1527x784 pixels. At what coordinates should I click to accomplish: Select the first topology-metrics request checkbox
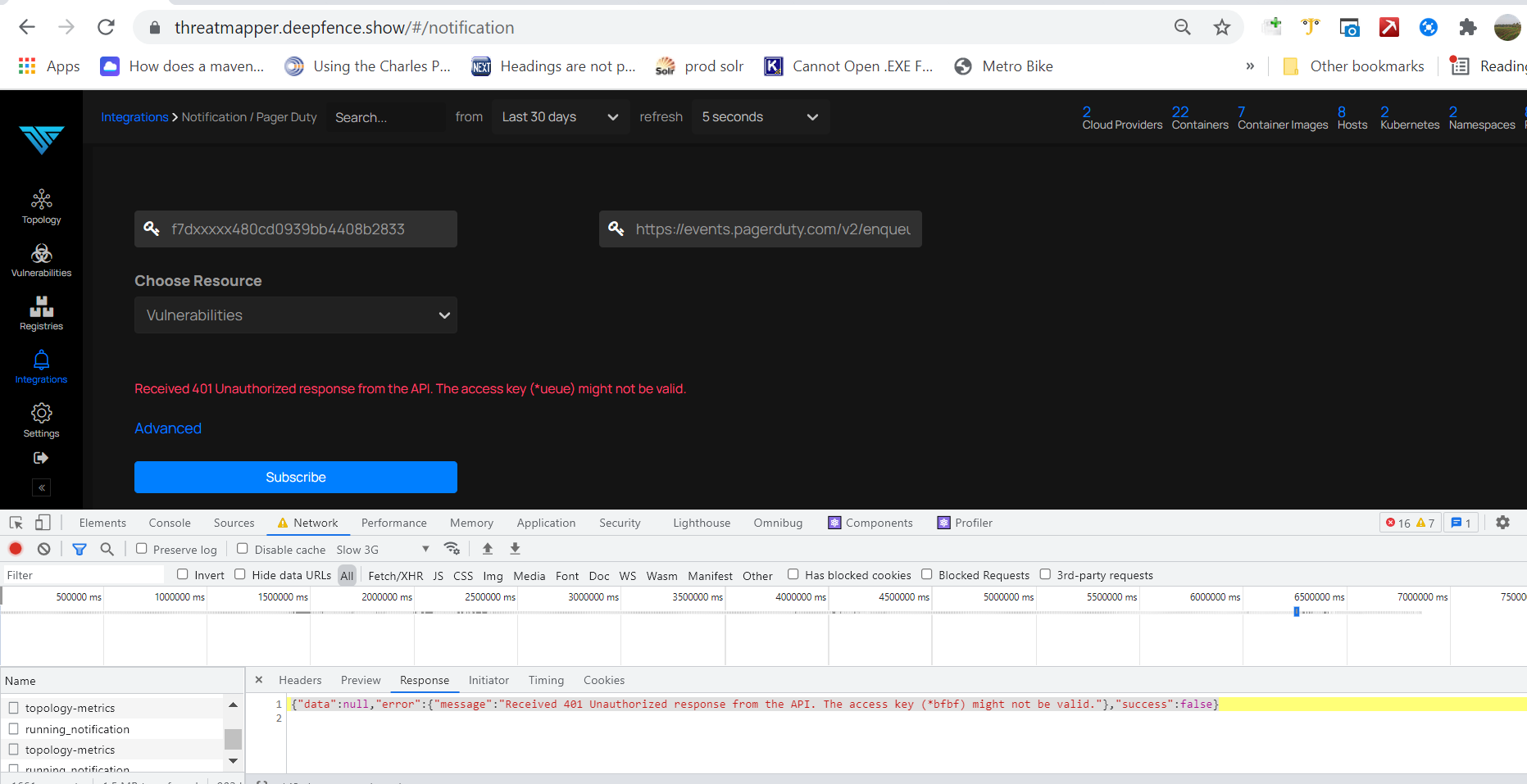(x=13, y=707)
